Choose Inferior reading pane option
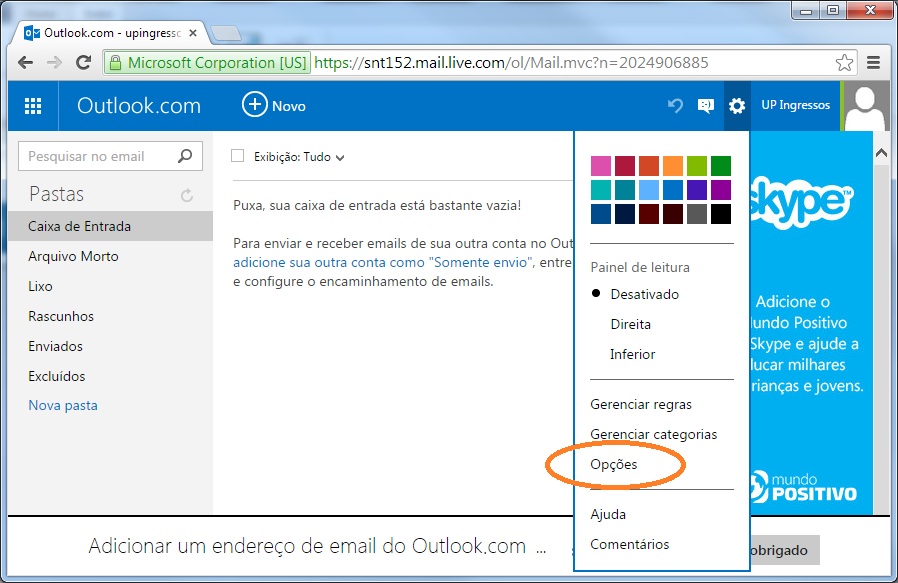 (x=632, y=354)
